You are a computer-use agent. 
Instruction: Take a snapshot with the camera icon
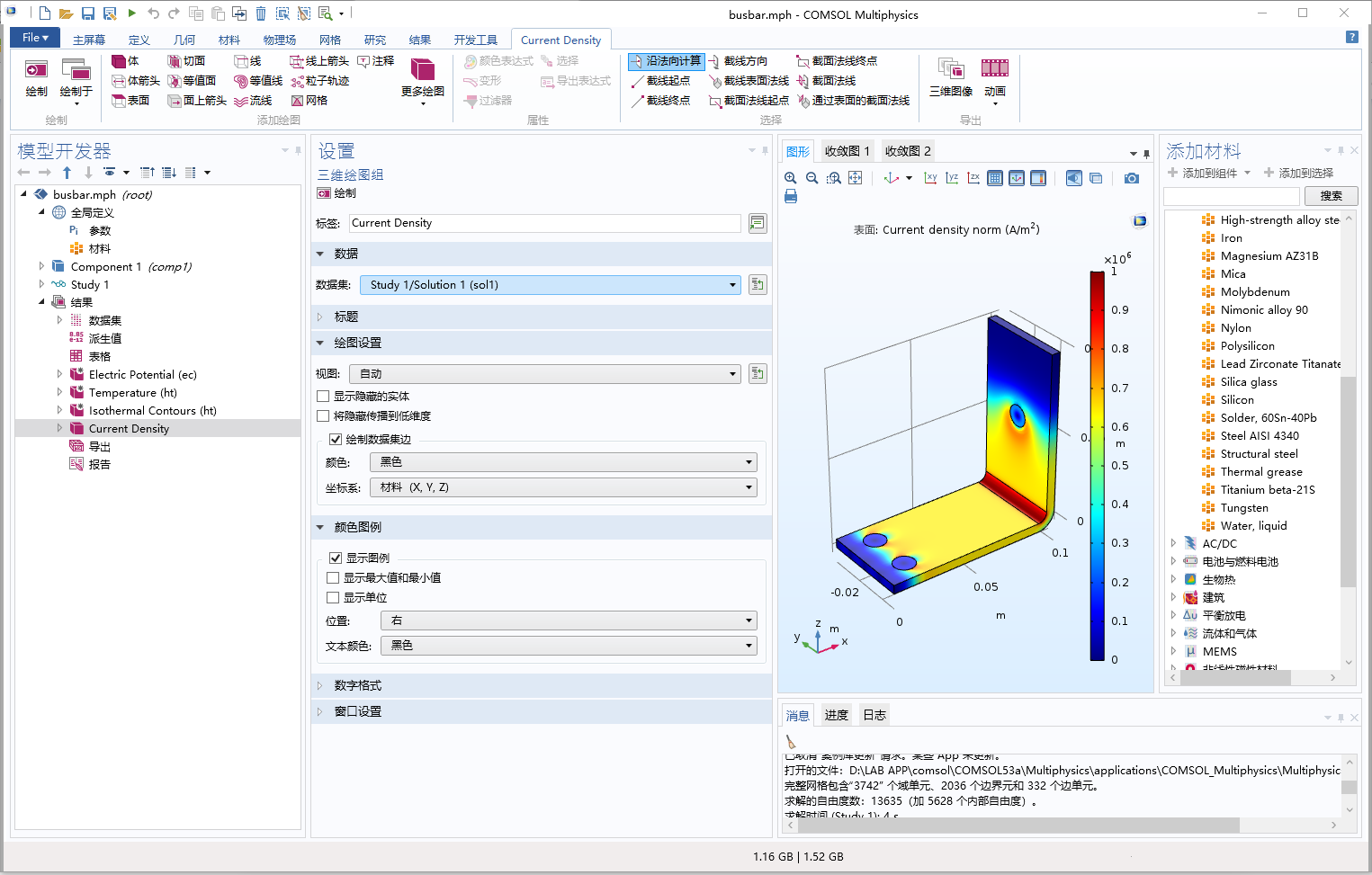(x=1132, y=177)
